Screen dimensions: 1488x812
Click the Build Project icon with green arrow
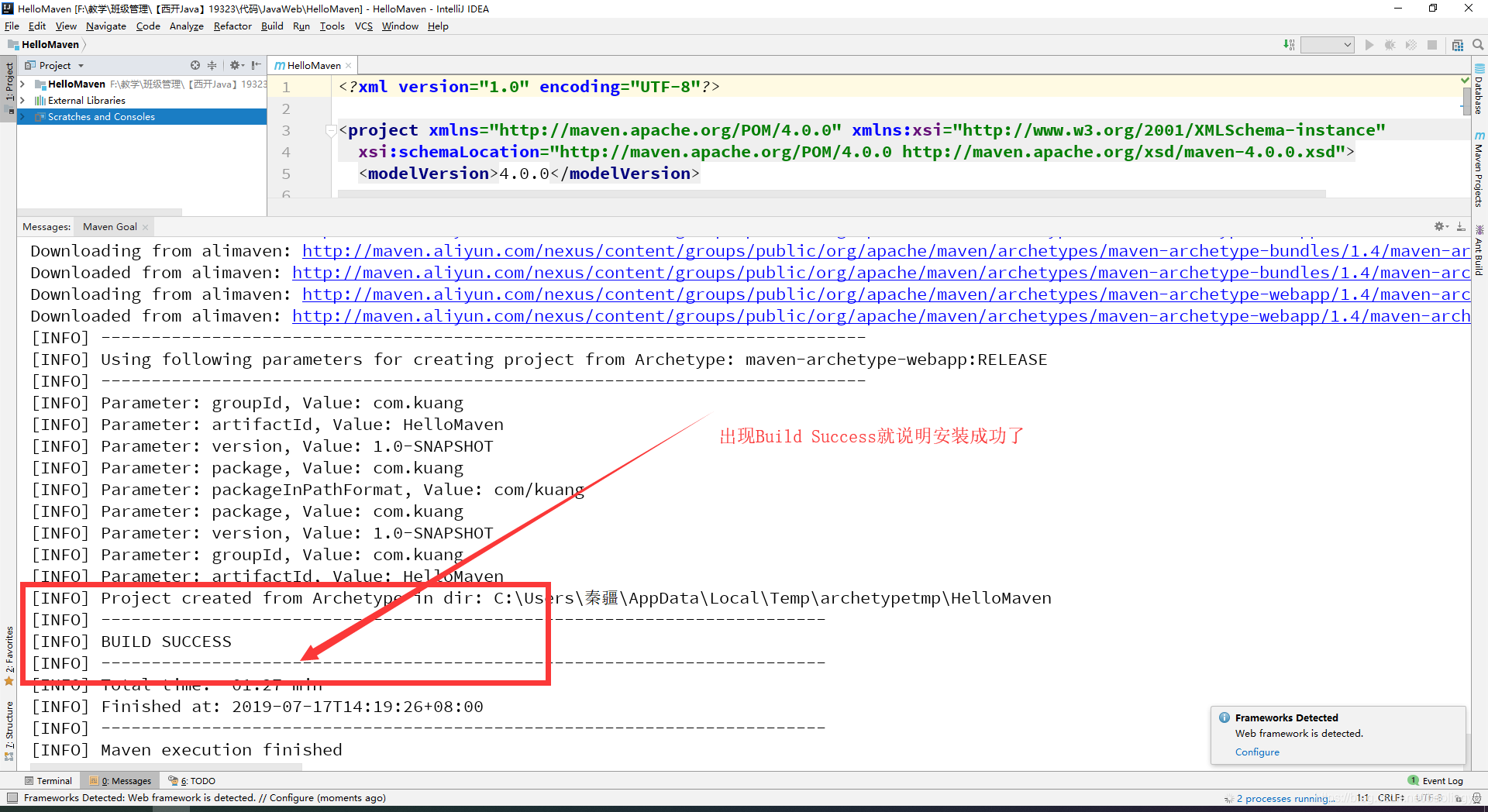click(x=1288, y=45)
